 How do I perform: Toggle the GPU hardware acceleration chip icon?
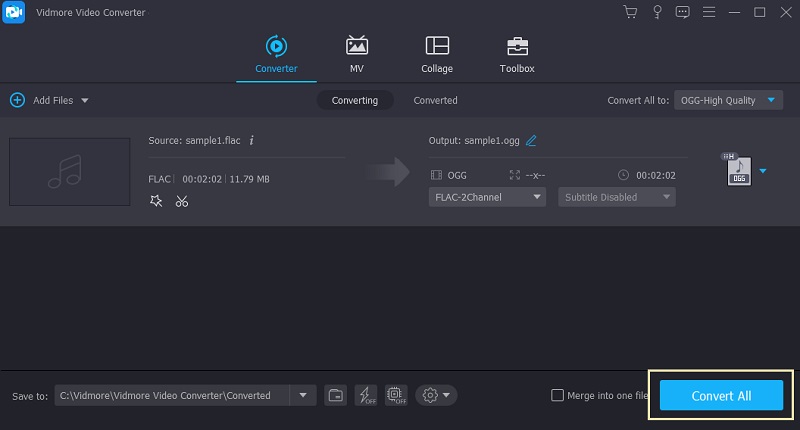396,395
